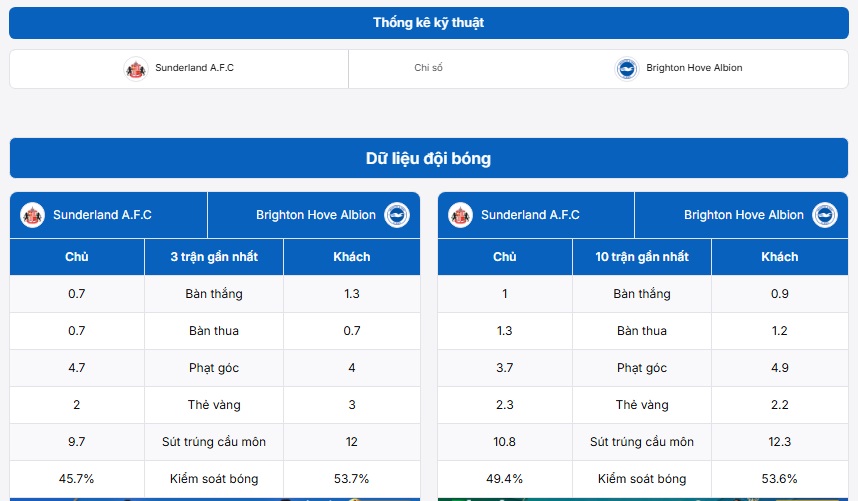Screen dimensions: 858x501
Task: Click Sunderland crest in the technical stats header
Action: coord(136,69)
